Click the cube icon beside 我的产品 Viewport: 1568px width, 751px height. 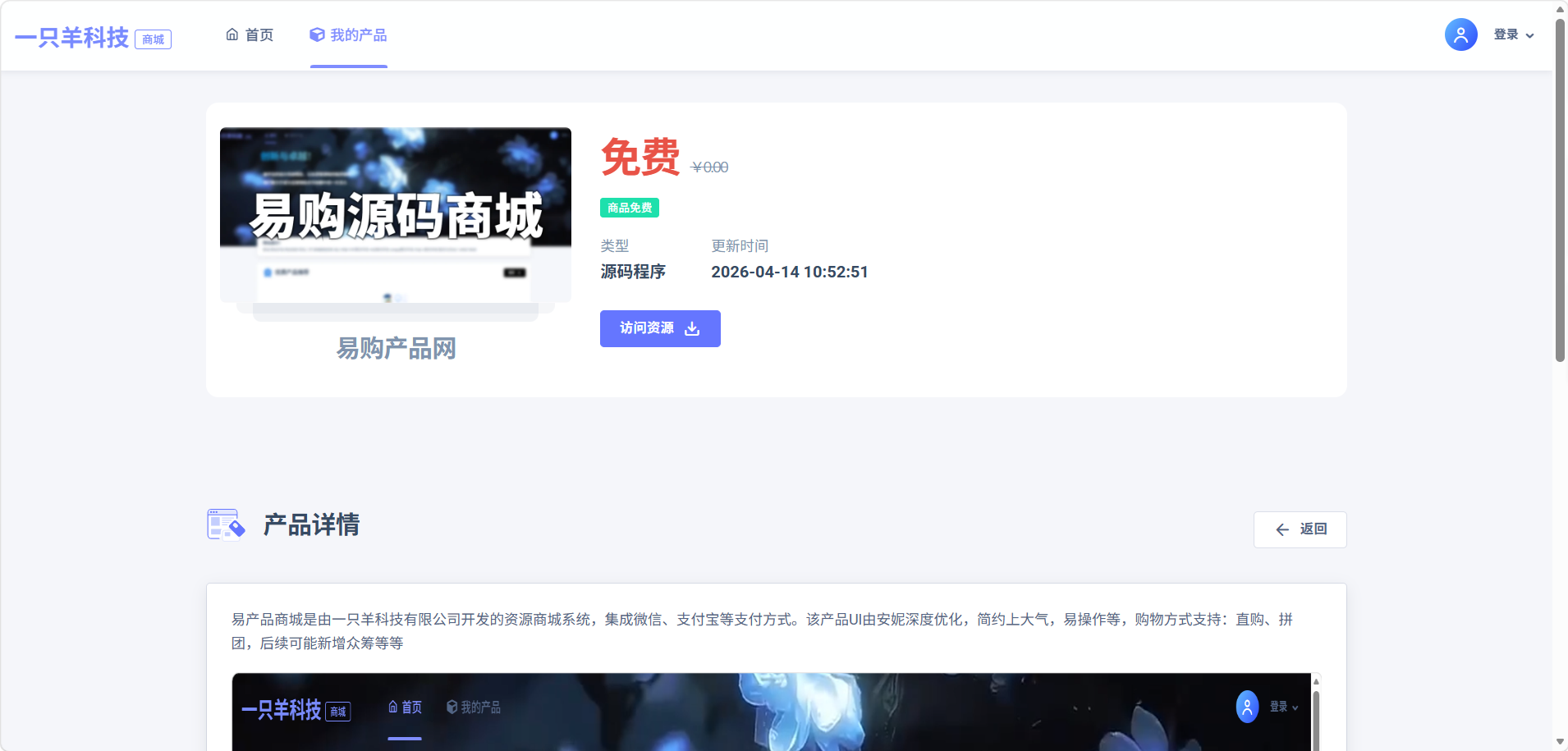317,34
